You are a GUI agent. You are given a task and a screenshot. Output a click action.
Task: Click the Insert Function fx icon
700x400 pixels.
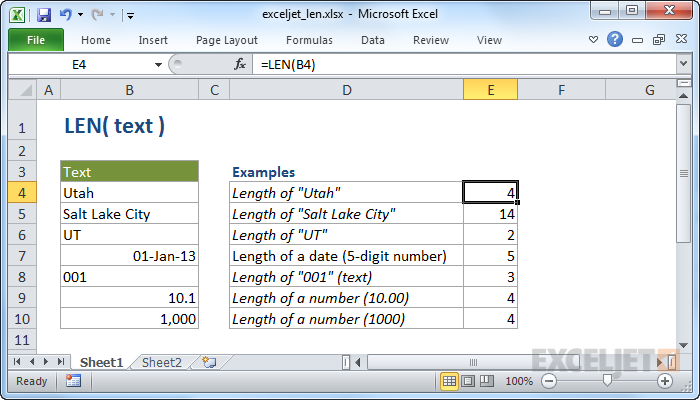tap(240, 64)
